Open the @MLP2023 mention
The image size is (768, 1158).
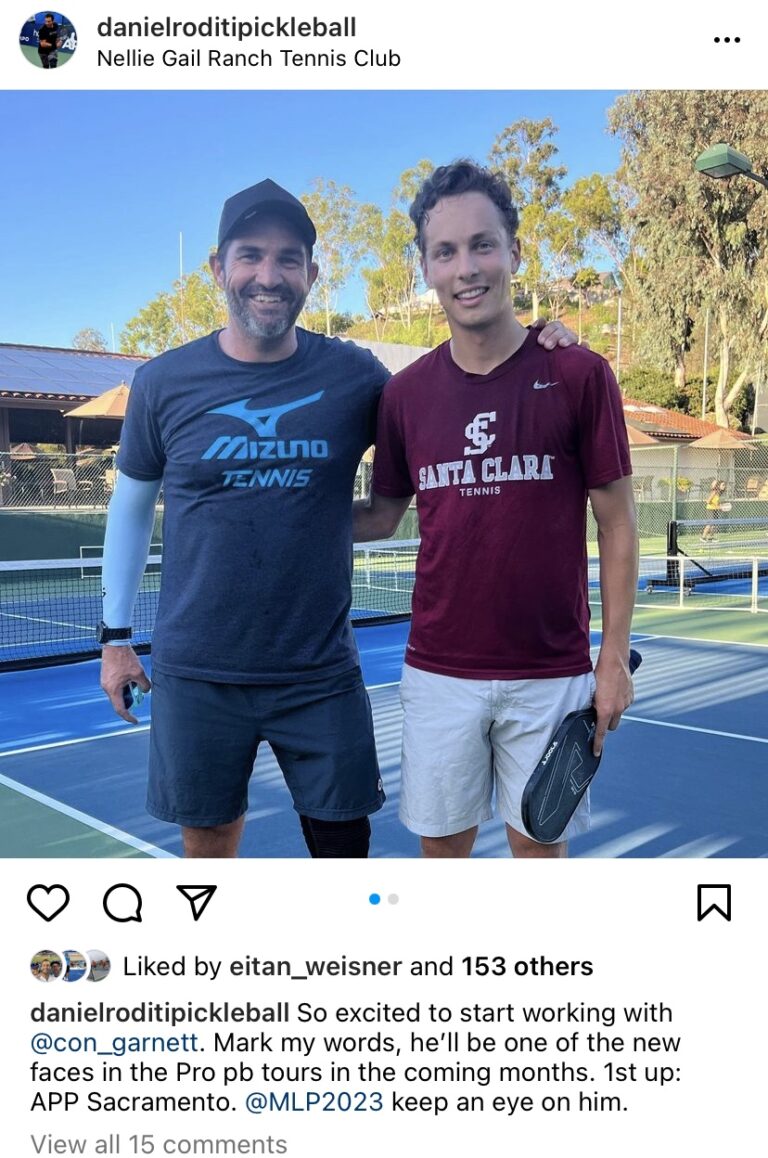click(x=315, y=1103)
